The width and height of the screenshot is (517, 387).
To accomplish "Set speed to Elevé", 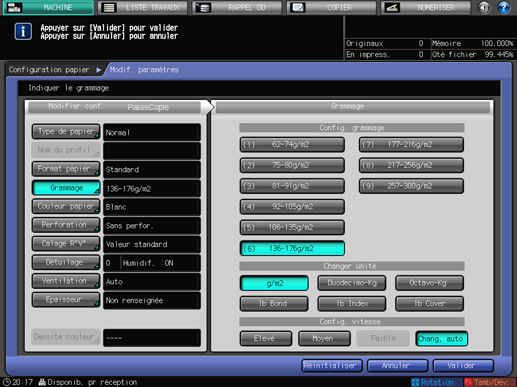I will point(266,338).
